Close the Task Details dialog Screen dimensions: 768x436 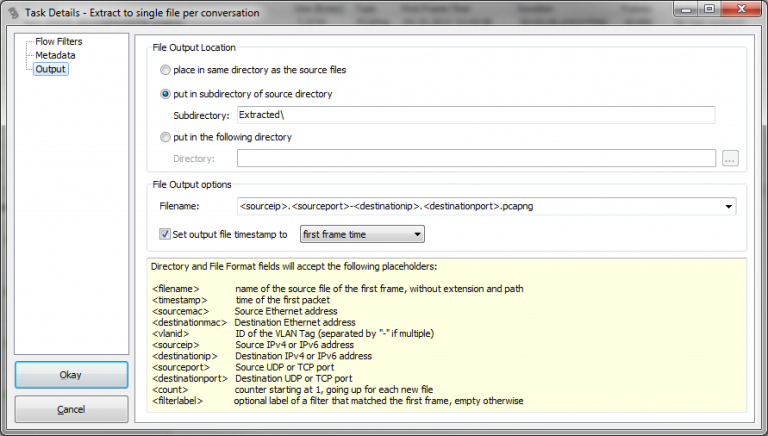[x=741, y=11]
